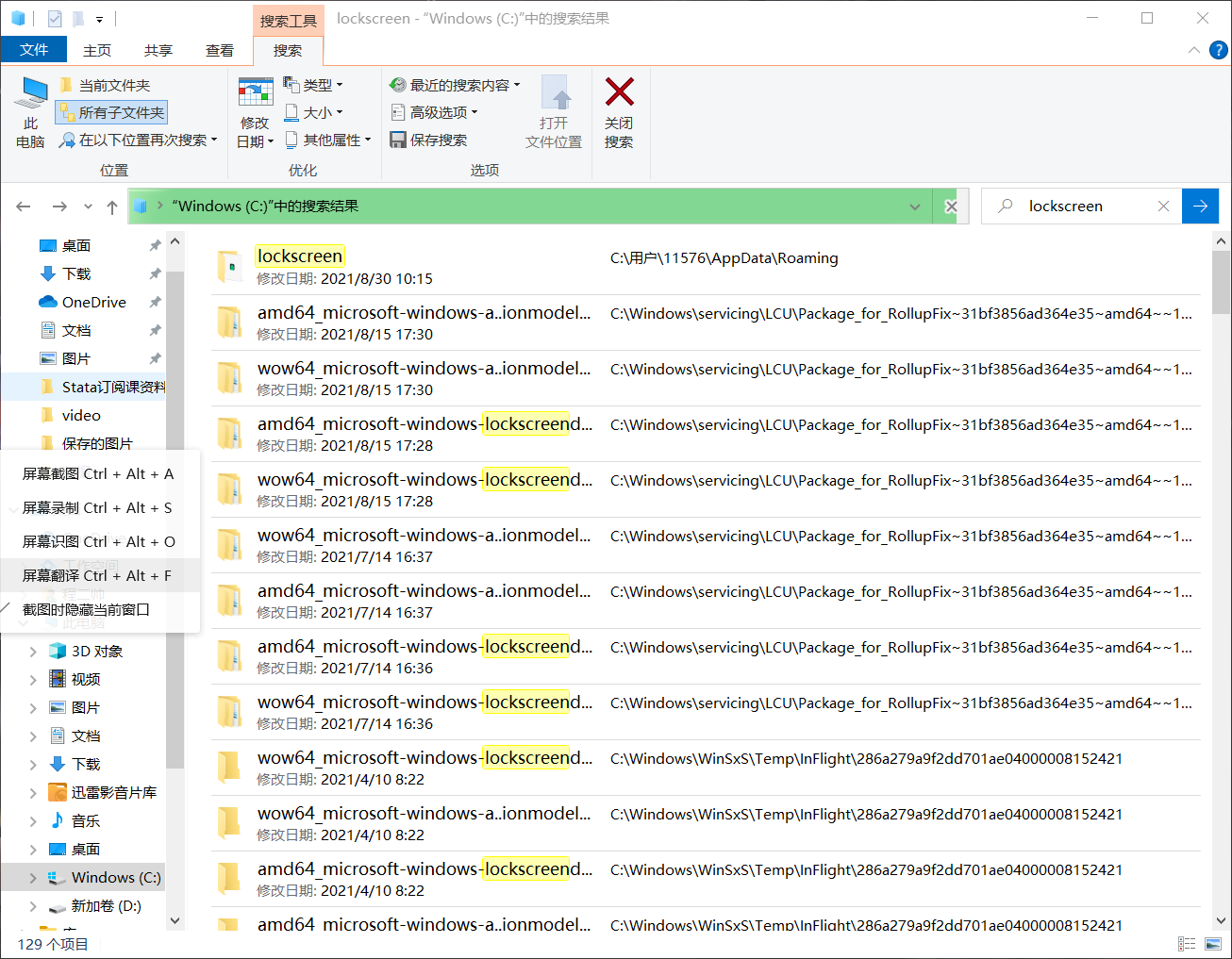Click the This PC (此电脑) ribbon icon
This screenshot has height=959, width=1232.
coord(31,113)
